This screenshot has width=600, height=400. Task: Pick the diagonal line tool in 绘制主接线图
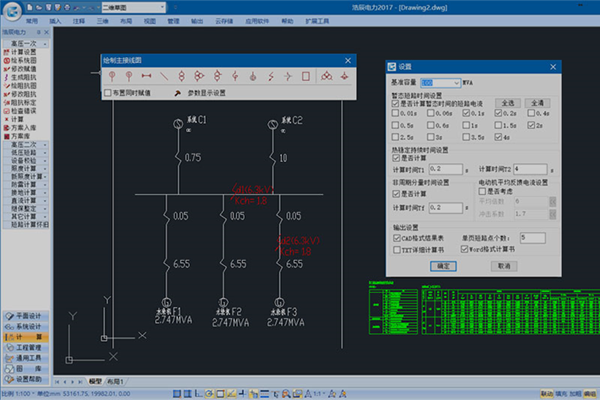click(164, 76)
